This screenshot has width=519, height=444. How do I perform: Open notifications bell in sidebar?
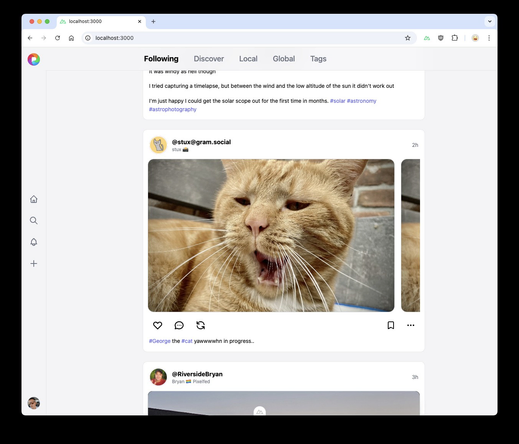(x=34, y=242)
